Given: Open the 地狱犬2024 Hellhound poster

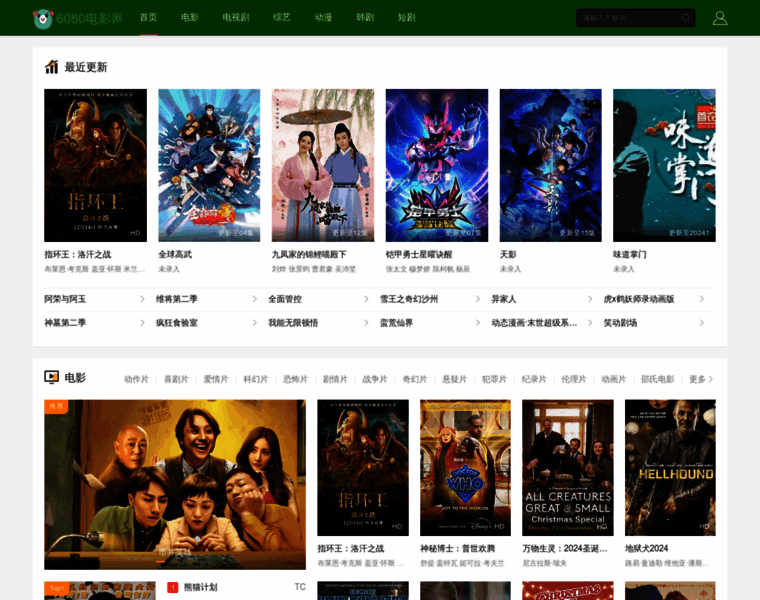Looking at the screenshot, I should (670, 468).
